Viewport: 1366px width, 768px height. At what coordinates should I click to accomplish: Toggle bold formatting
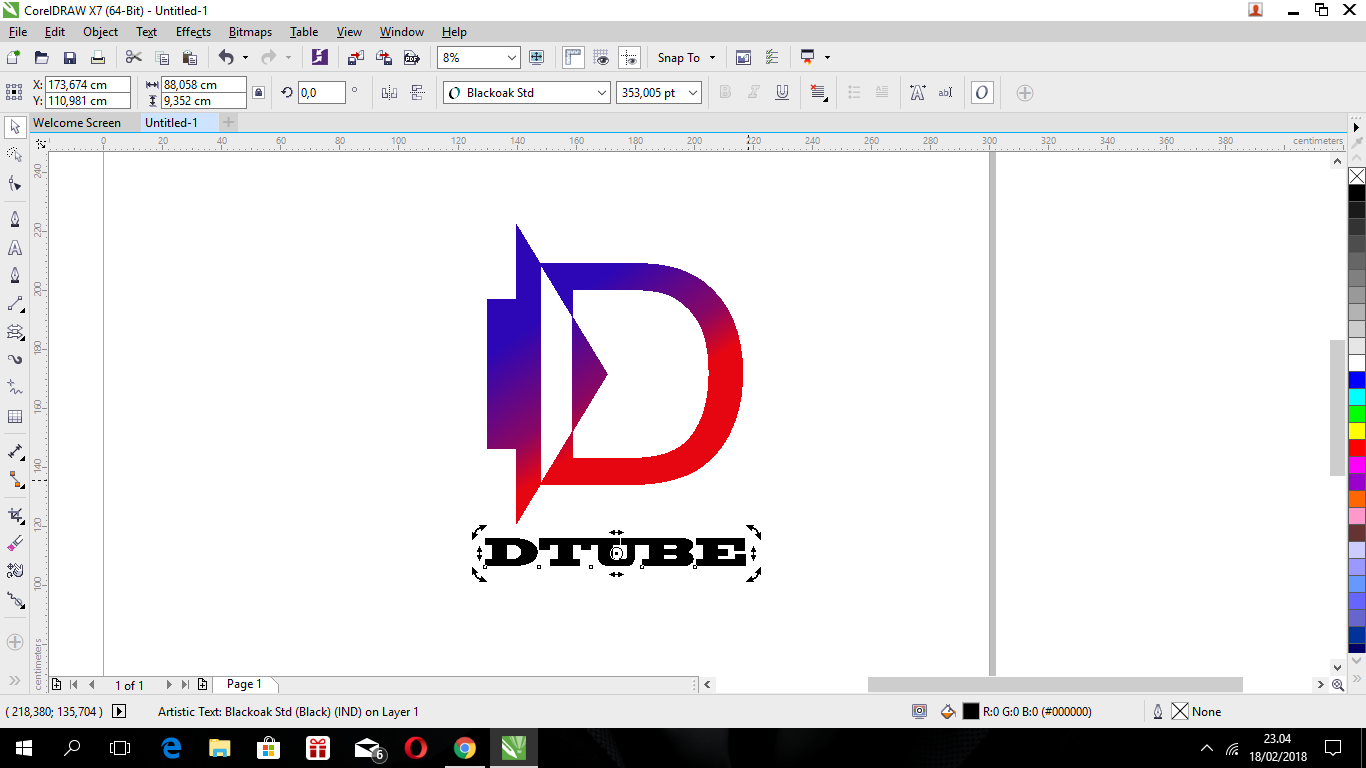tap(726, 93)
